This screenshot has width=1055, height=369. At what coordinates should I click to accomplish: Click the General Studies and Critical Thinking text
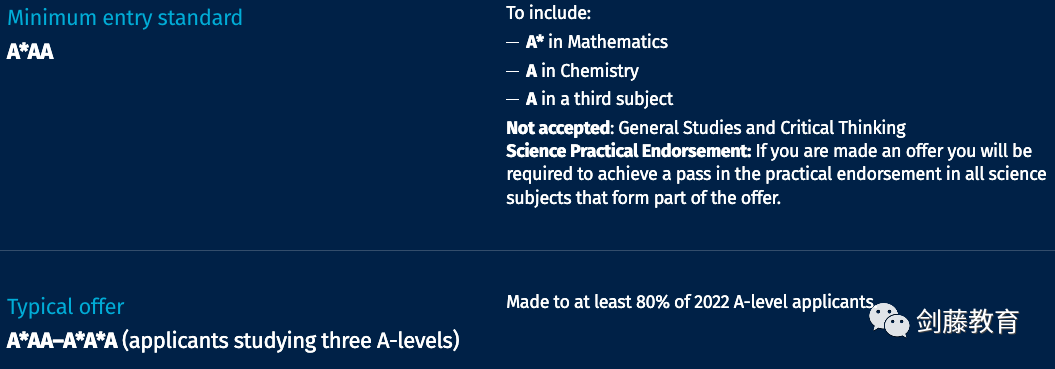pyautogui.click(x=762, y=127)
